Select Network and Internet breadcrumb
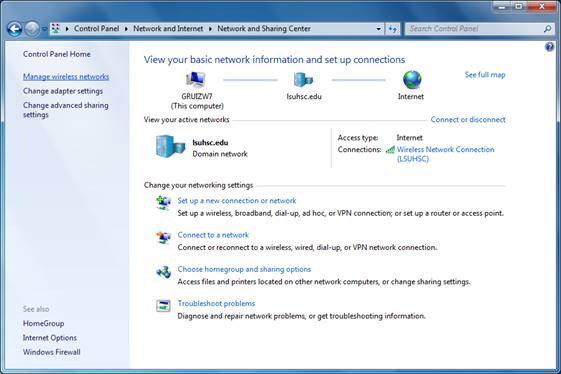561x374 pixels. [x=168, y=29]
